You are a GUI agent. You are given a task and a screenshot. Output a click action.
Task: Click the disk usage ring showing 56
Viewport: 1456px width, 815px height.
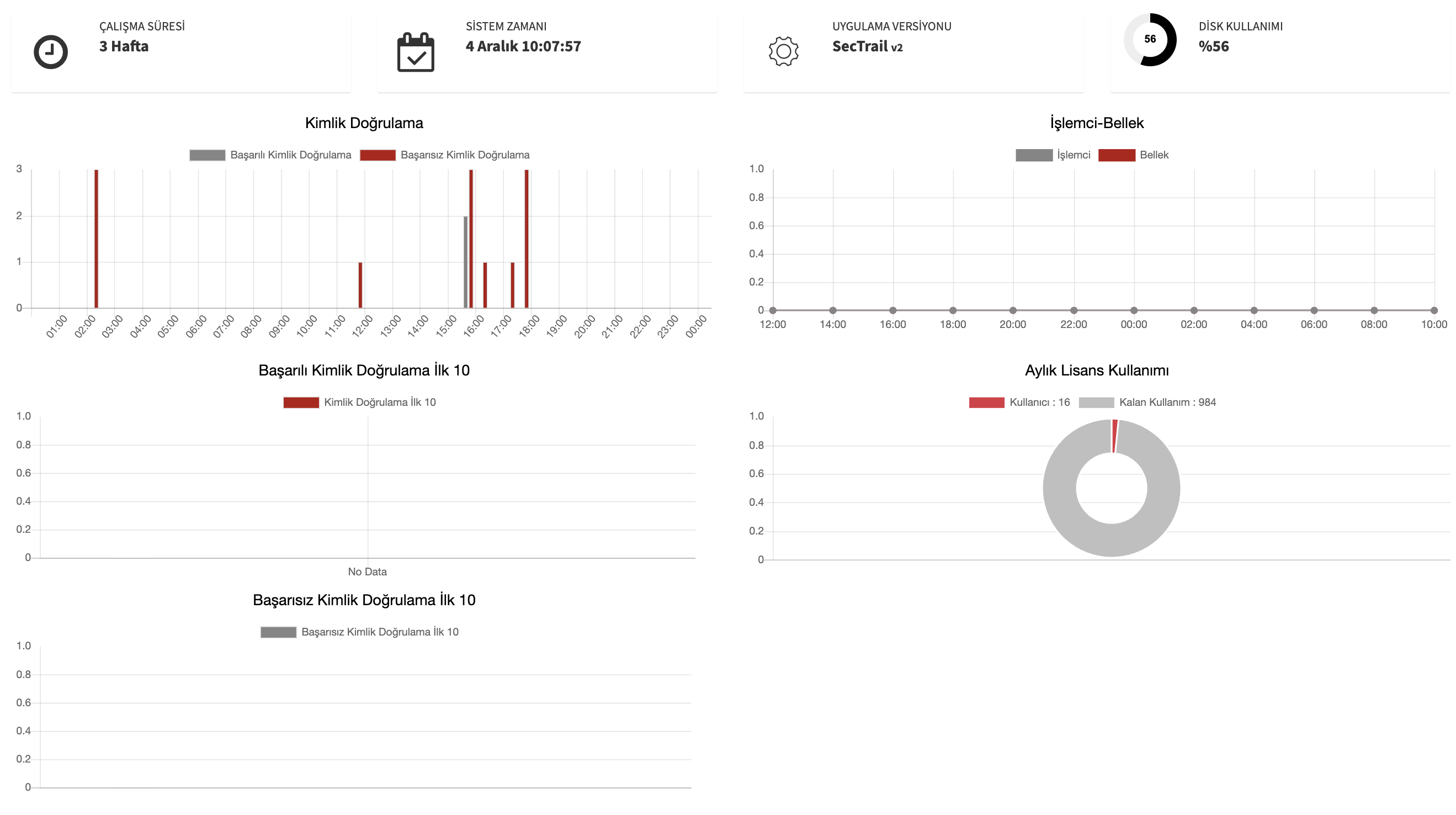coord(1151,40)
